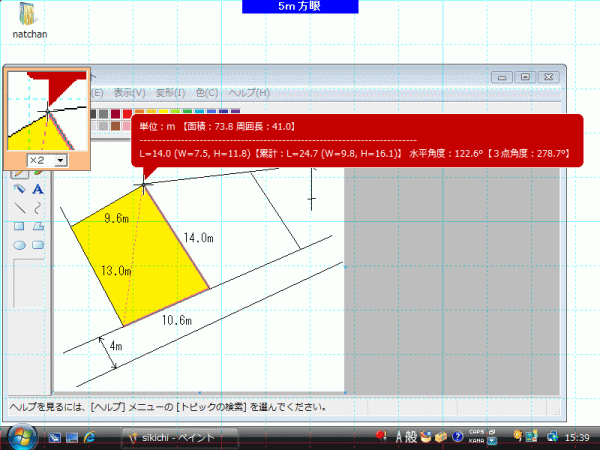
Task: Click the magnifier preview thumbnail
Action: (x=47, y=110)
